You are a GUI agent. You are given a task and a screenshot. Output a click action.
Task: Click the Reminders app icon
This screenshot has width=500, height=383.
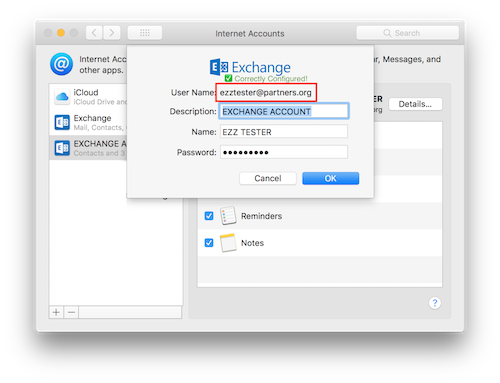tap(228, 216)
